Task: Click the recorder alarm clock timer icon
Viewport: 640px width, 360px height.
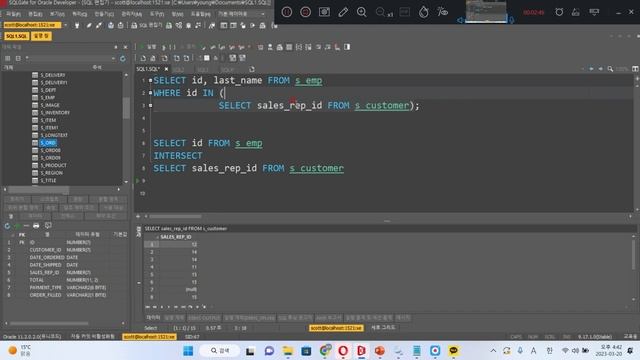Action: (x=559, y=12)
